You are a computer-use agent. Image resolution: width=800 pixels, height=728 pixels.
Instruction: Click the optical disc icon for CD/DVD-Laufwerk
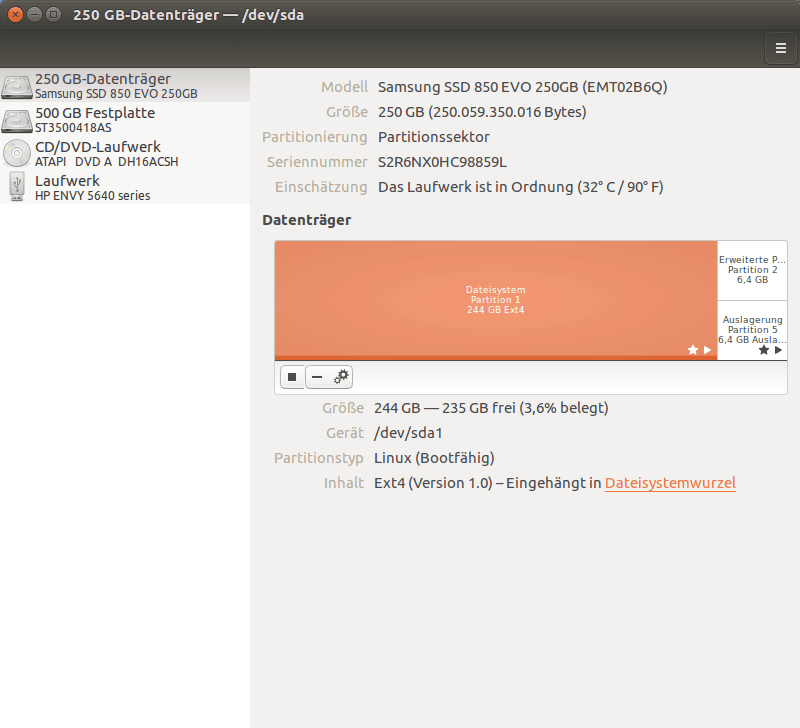(x=17, y=153)
